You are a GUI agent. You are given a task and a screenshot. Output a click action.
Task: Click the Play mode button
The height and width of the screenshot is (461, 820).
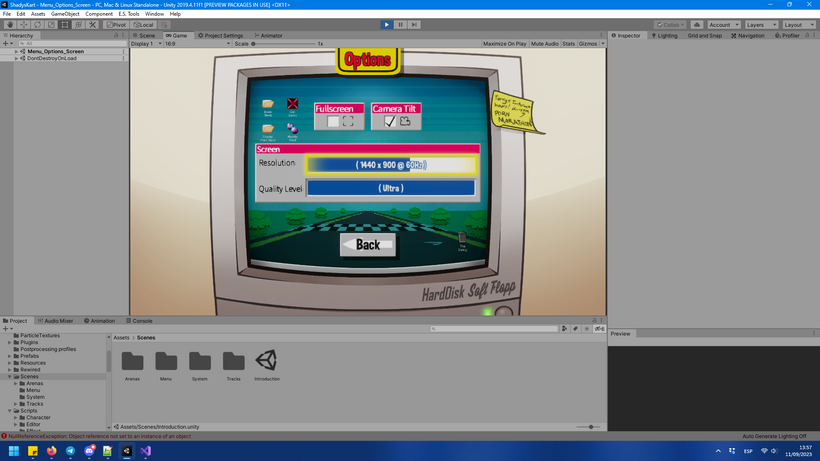coord(386,25)
